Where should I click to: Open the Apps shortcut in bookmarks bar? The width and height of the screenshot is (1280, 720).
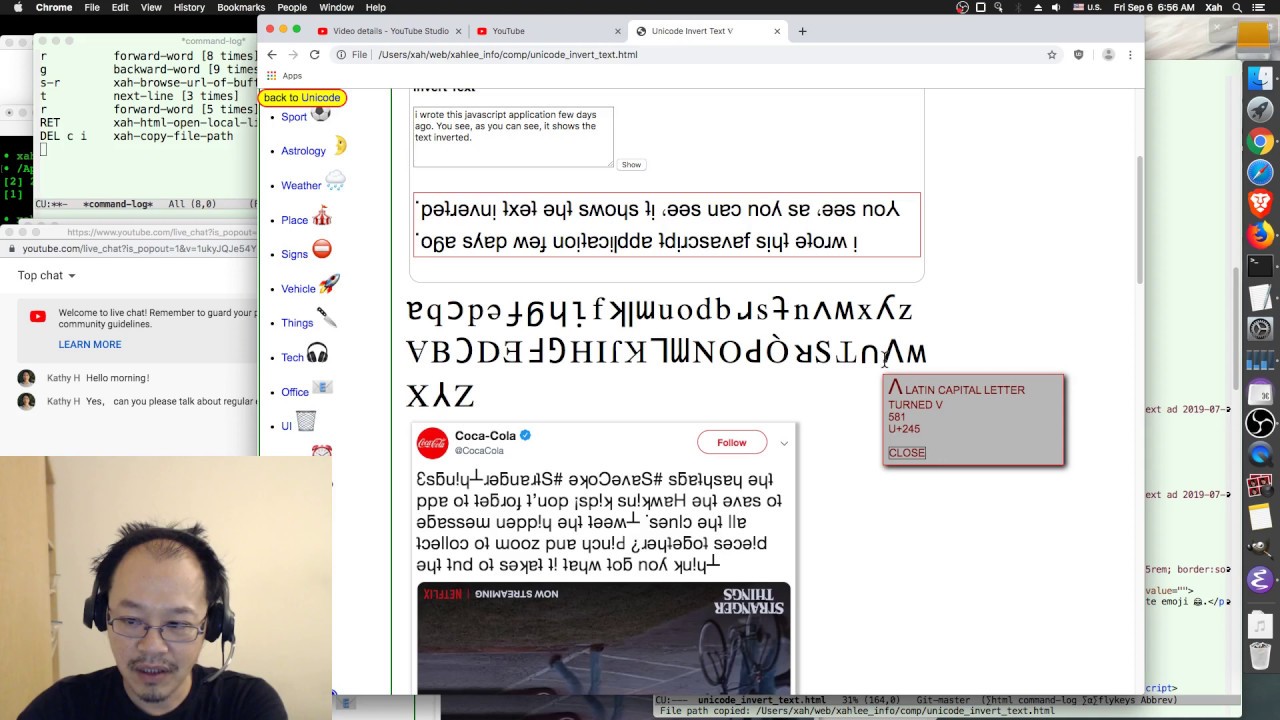[x=285, y=76]
